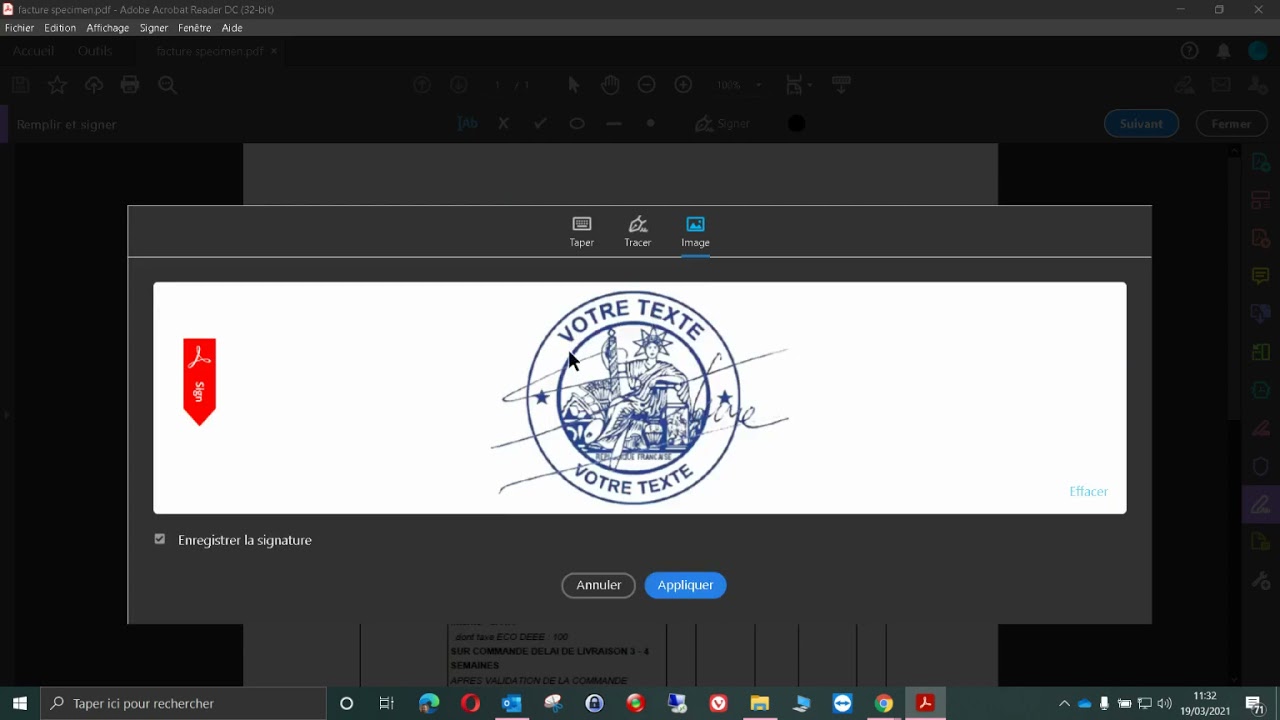
Task: Open the Aide menu
Action: 232,28
